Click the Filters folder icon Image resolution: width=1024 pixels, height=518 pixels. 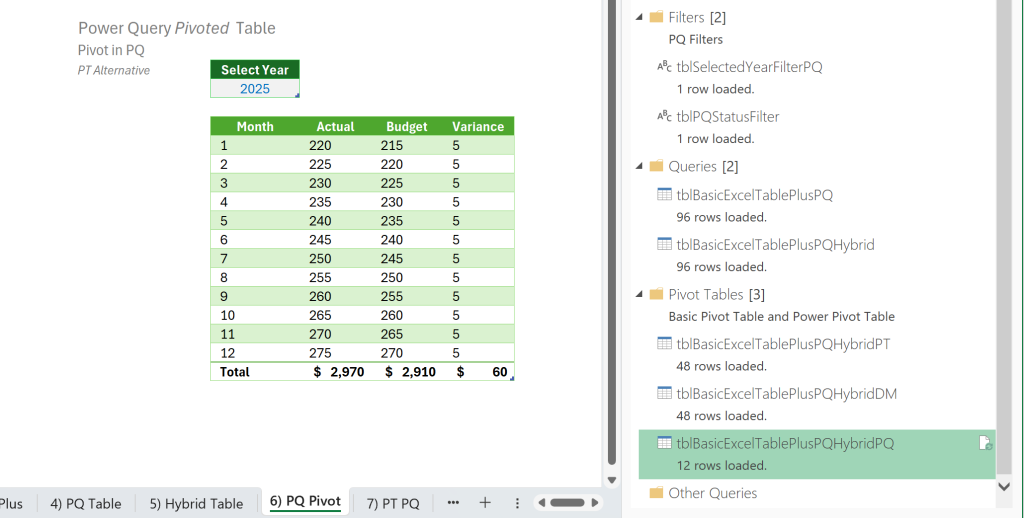pos(656,17)
